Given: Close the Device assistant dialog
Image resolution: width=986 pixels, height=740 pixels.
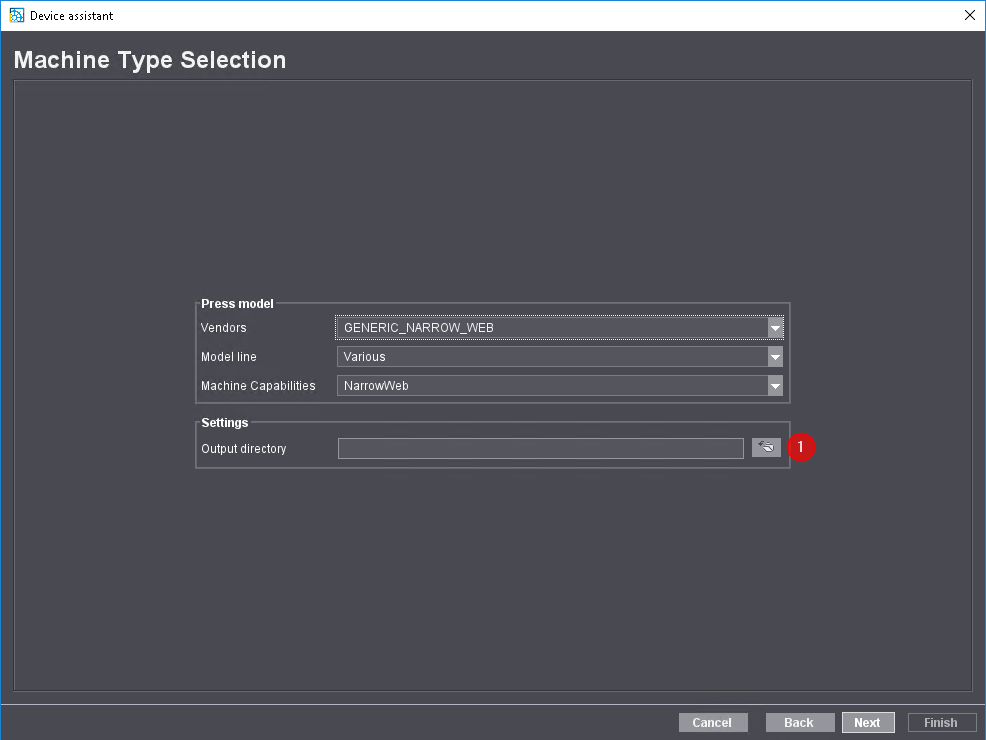Looking at the screenshot, I should (969, 15).
